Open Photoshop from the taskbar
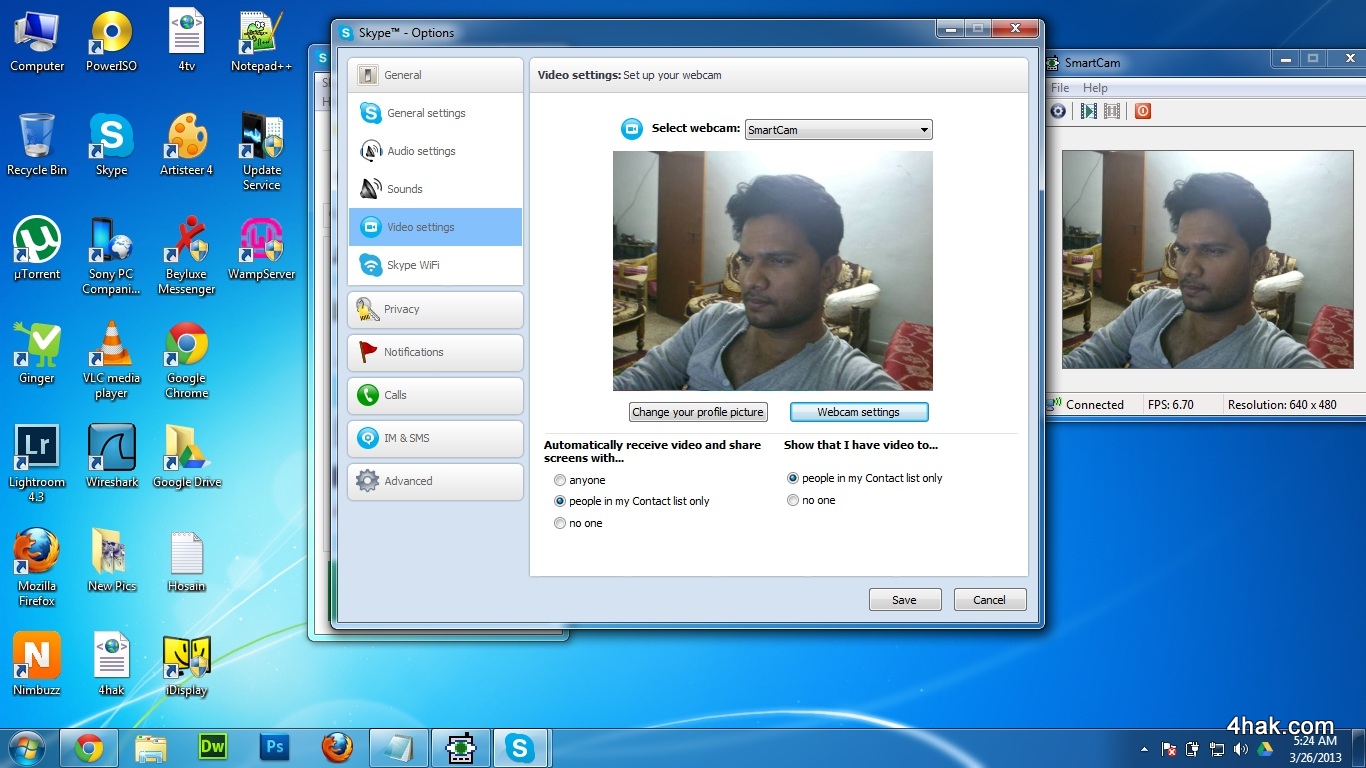Image resolution: width=1366 pixels, height=768 pixels. 274,747
